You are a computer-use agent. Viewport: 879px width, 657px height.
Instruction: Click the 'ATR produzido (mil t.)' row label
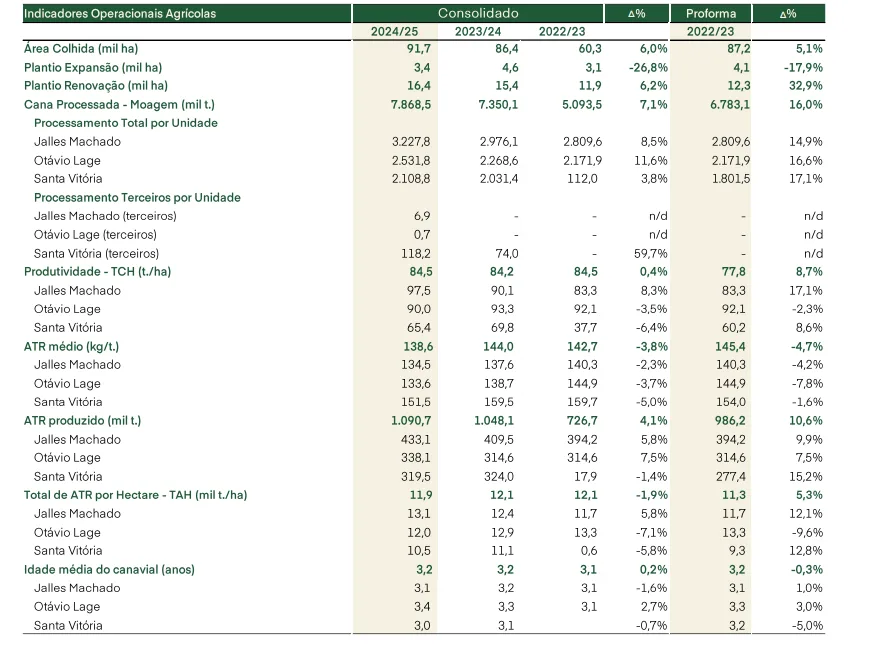82,421
